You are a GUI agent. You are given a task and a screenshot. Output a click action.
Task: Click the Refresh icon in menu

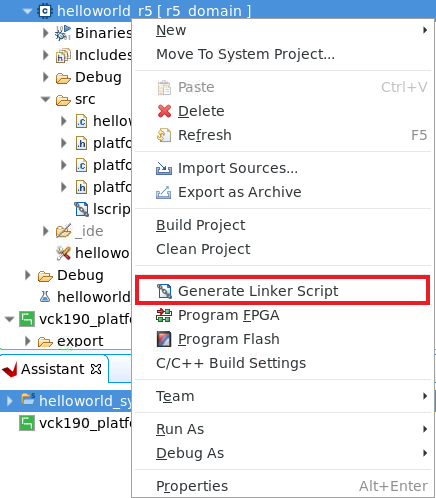pyautogui.click(x=164, y=135)
